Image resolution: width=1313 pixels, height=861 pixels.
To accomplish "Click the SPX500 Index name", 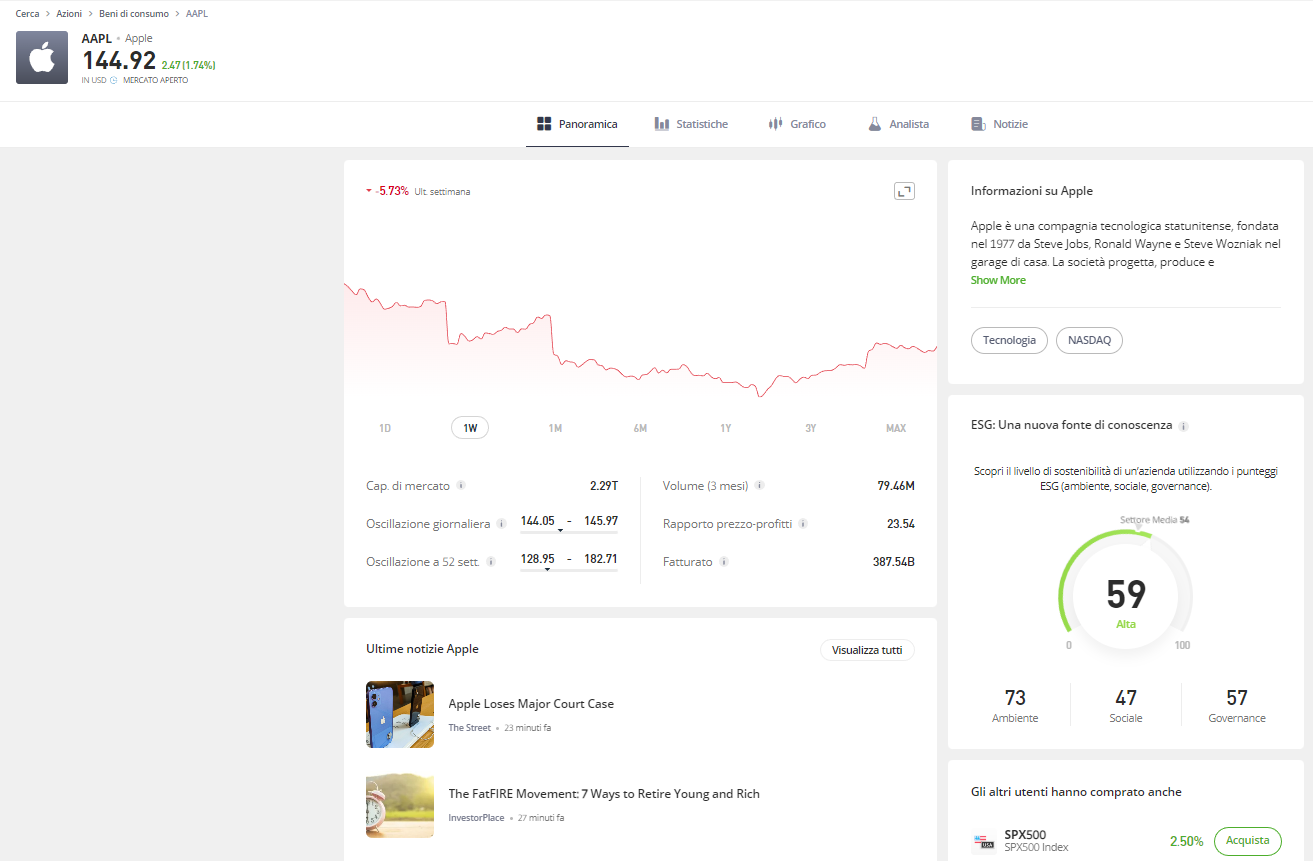I will click(1036, 848).
